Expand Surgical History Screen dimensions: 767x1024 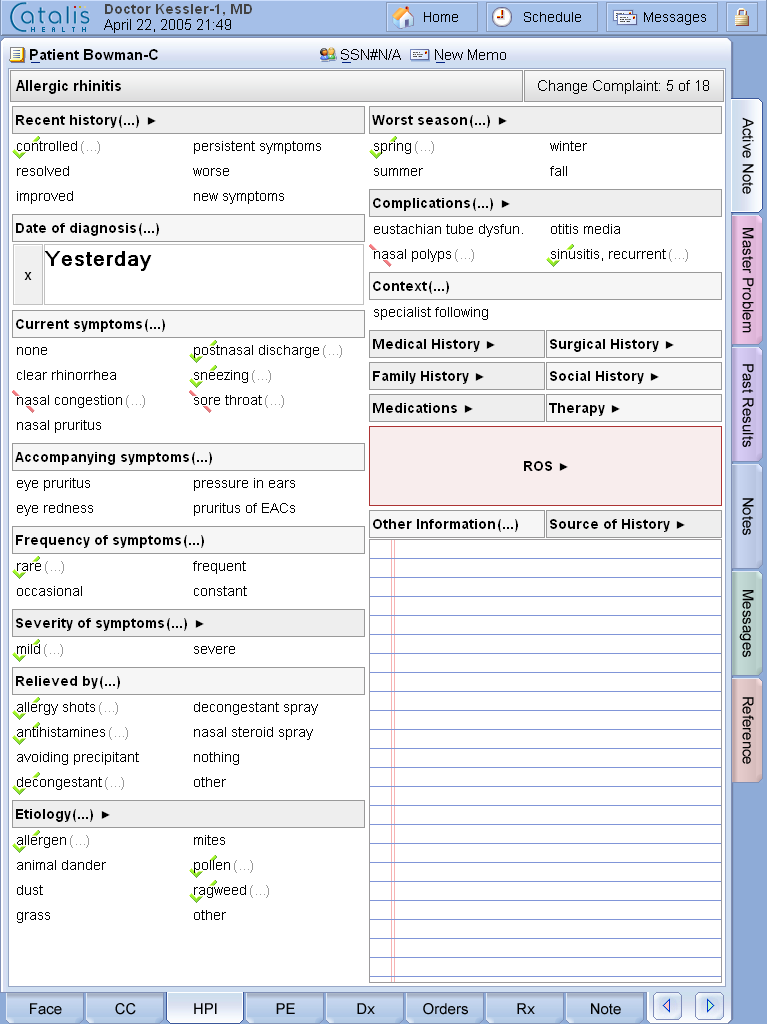[x=634, y=344]
